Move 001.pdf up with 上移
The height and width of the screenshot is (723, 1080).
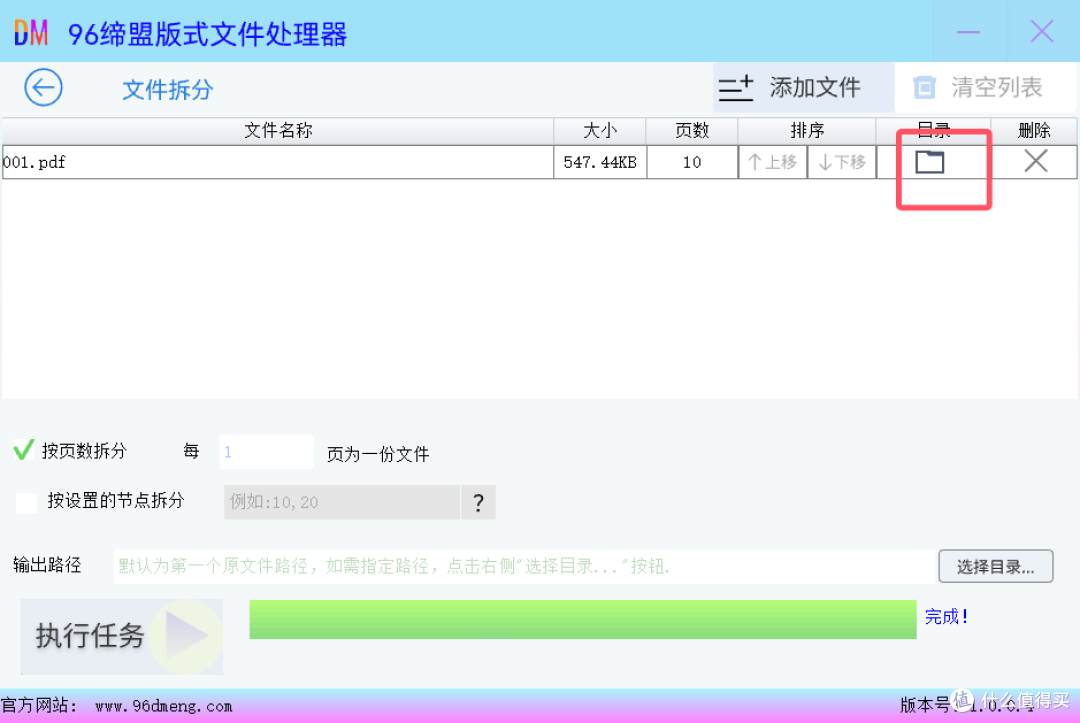point(772,163)
